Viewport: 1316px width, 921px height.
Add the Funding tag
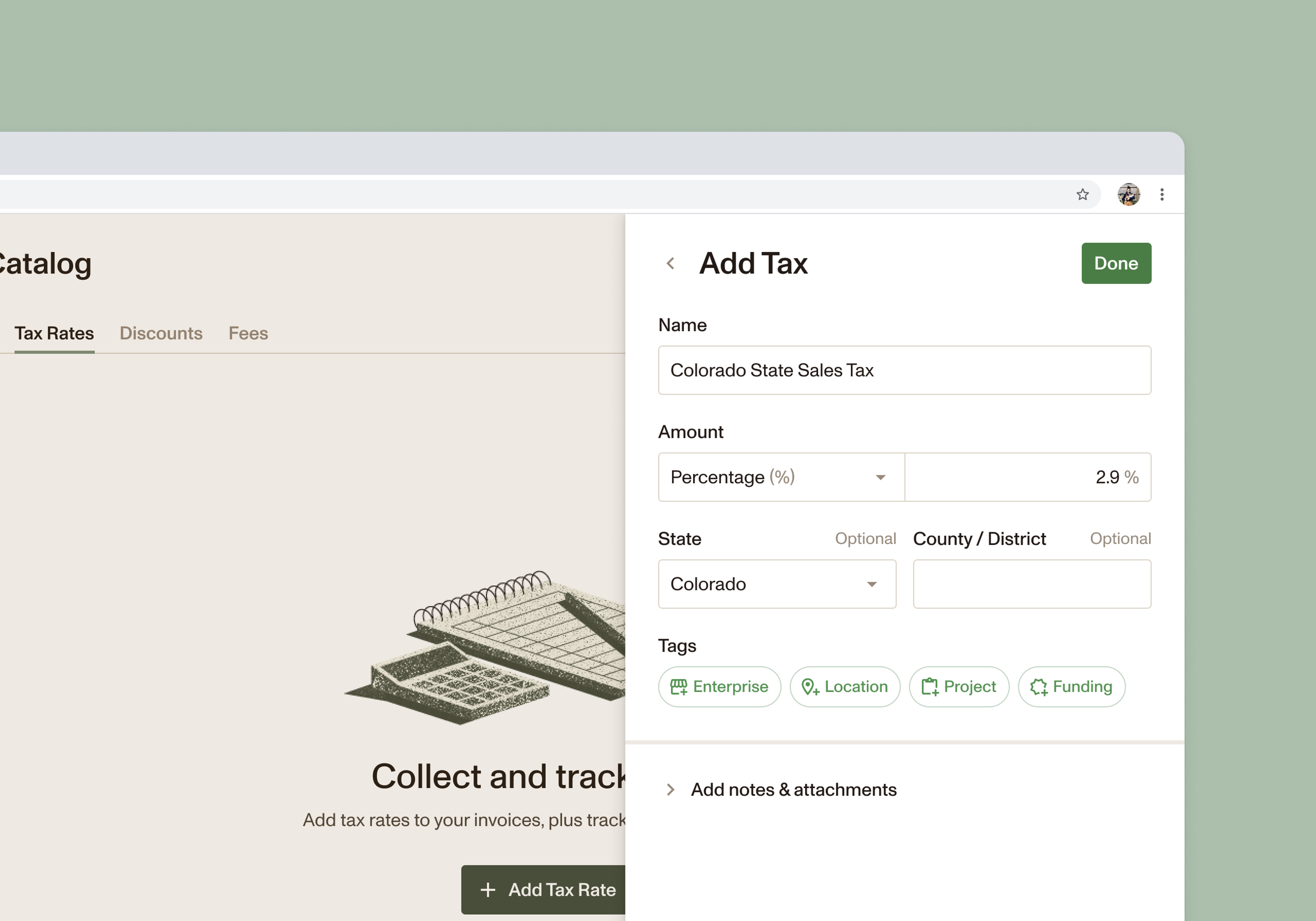(x=1071, y=687)
